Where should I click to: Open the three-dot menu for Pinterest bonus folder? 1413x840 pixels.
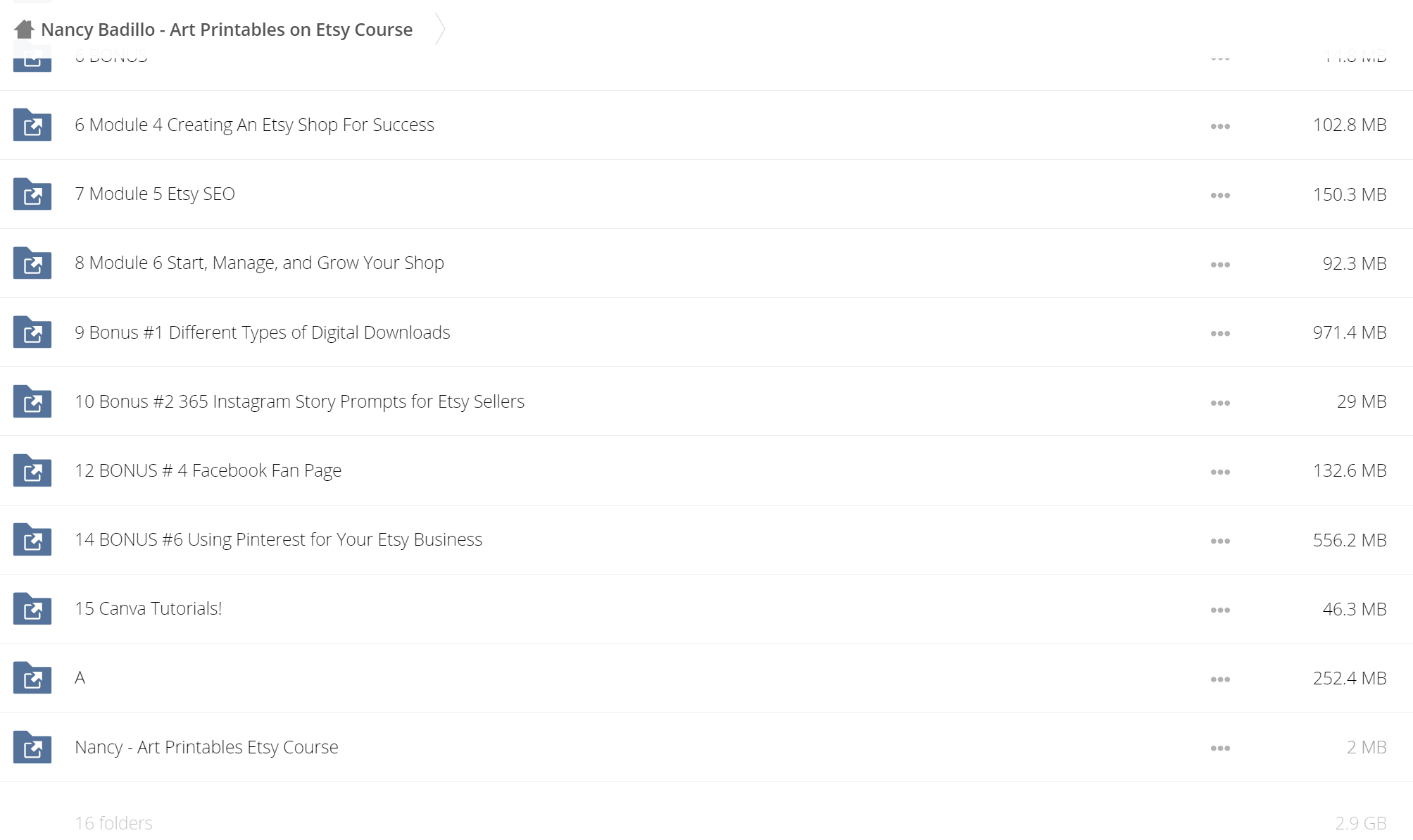click(1220, 541)
